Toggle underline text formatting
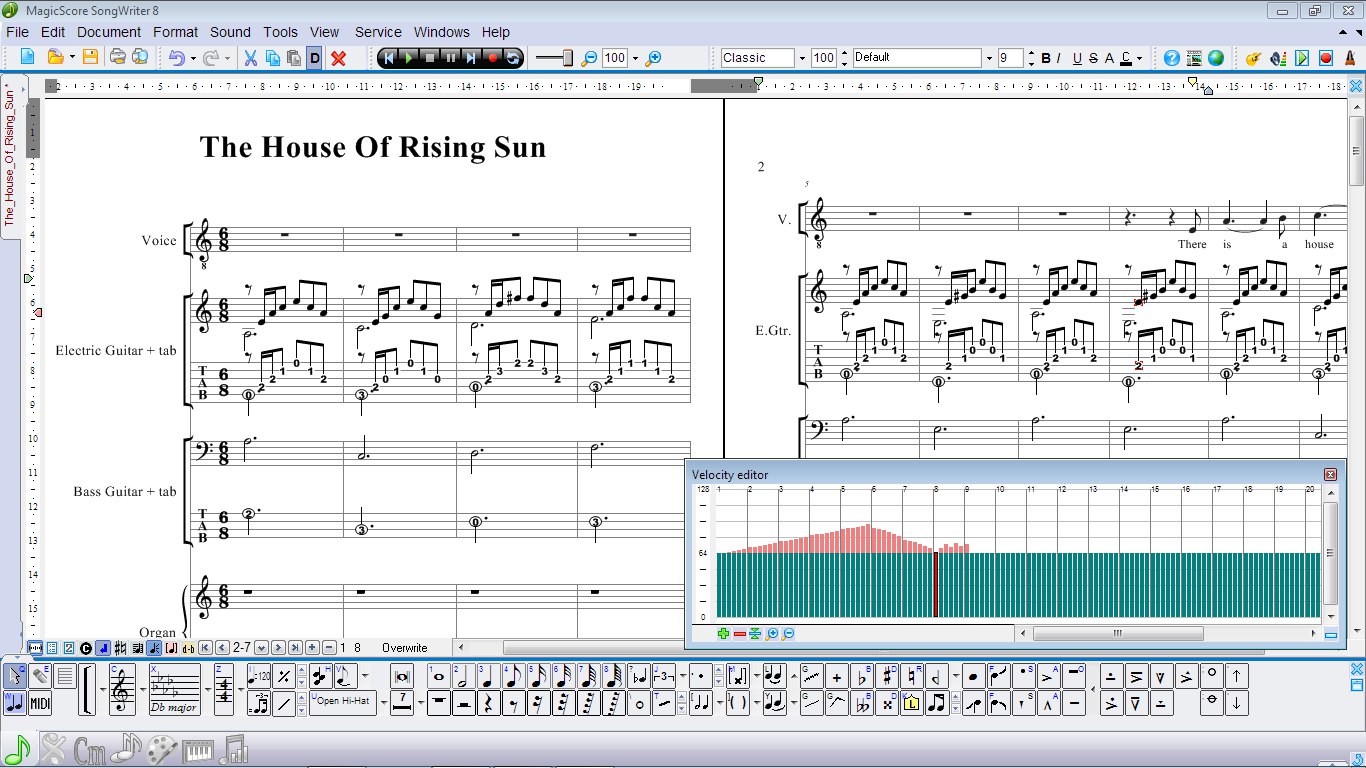 point(1077,58)
